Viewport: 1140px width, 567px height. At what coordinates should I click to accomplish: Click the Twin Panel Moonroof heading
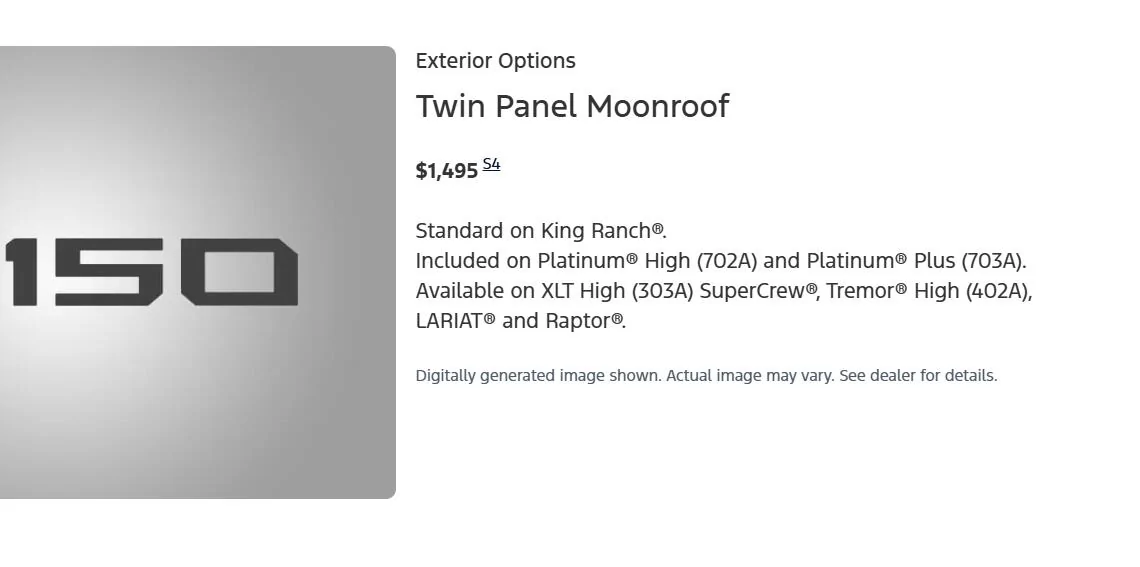coord(572,106)
